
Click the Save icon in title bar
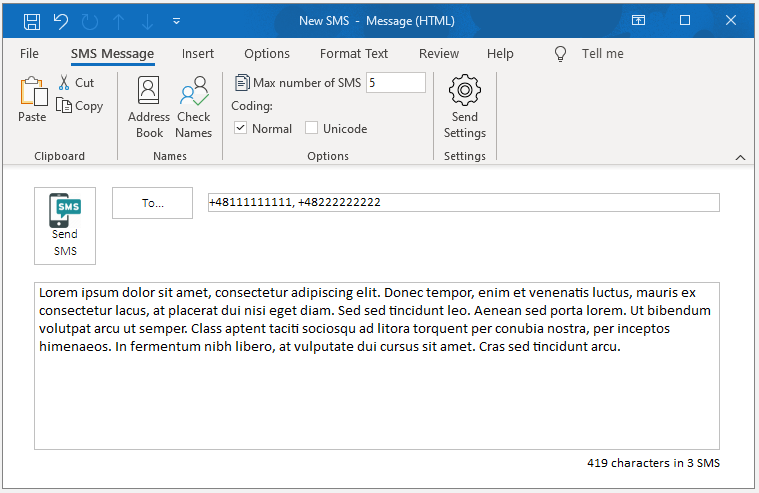coord(32,21)
